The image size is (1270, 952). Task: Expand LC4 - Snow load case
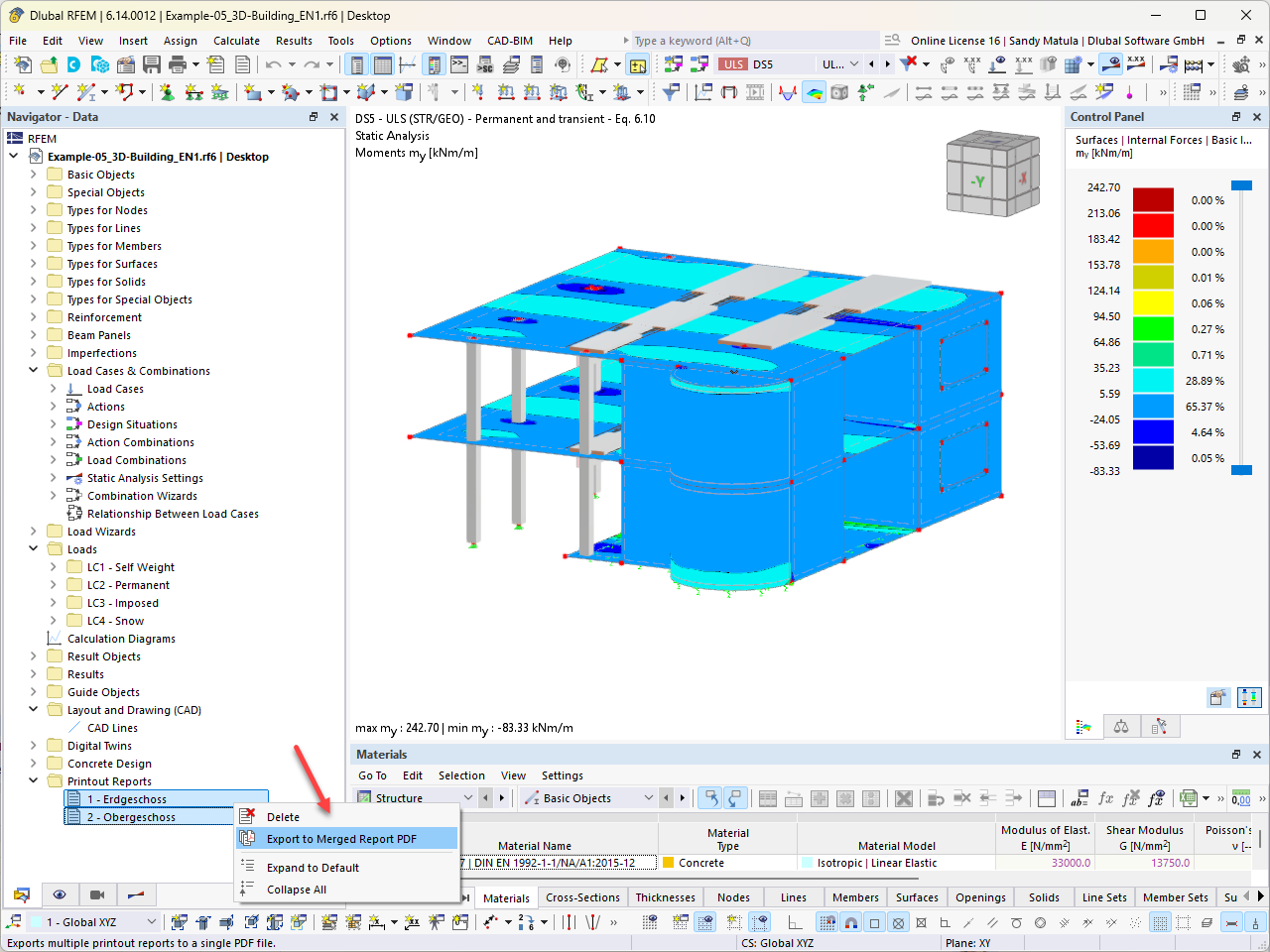(x=53, y=621)
